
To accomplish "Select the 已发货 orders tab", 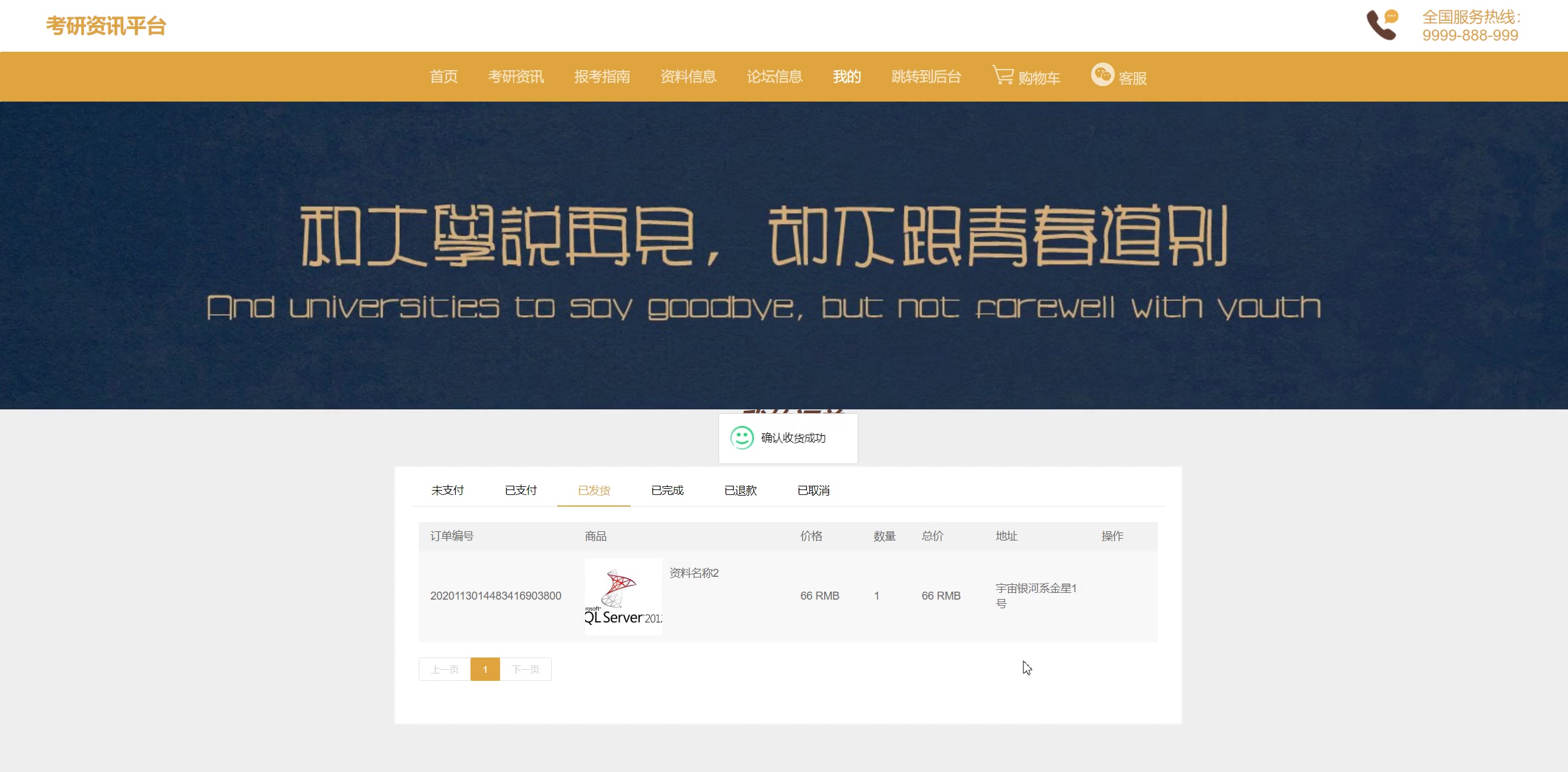I will pyautogui.click(x=594, y=490).
